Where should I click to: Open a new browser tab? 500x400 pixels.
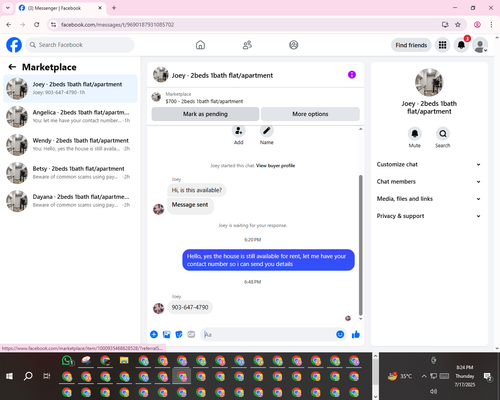pos(114,8)
